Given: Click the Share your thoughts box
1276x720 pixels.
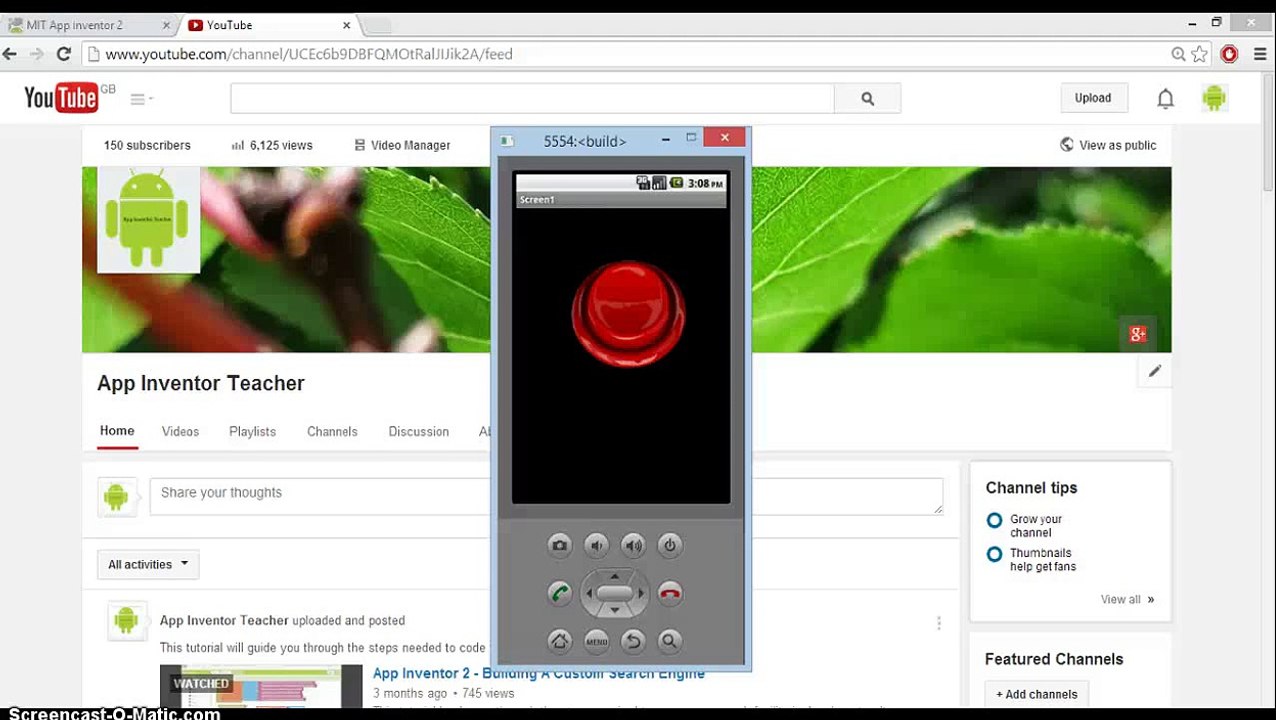Looking at the screenshot, I should pos(546,497).
